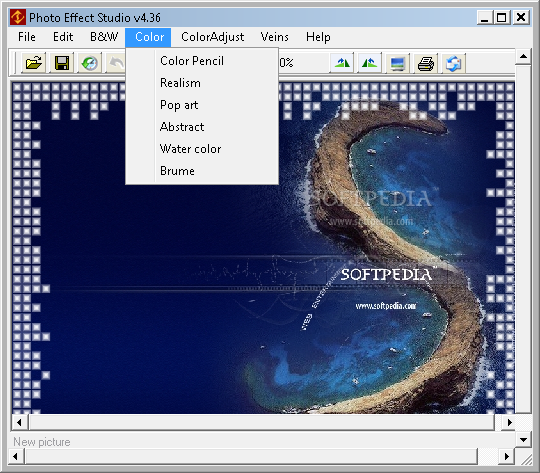Close the open Color menu
Image resolution: width=540 pixels, height=473 pixels.
(x=148, y=37)
